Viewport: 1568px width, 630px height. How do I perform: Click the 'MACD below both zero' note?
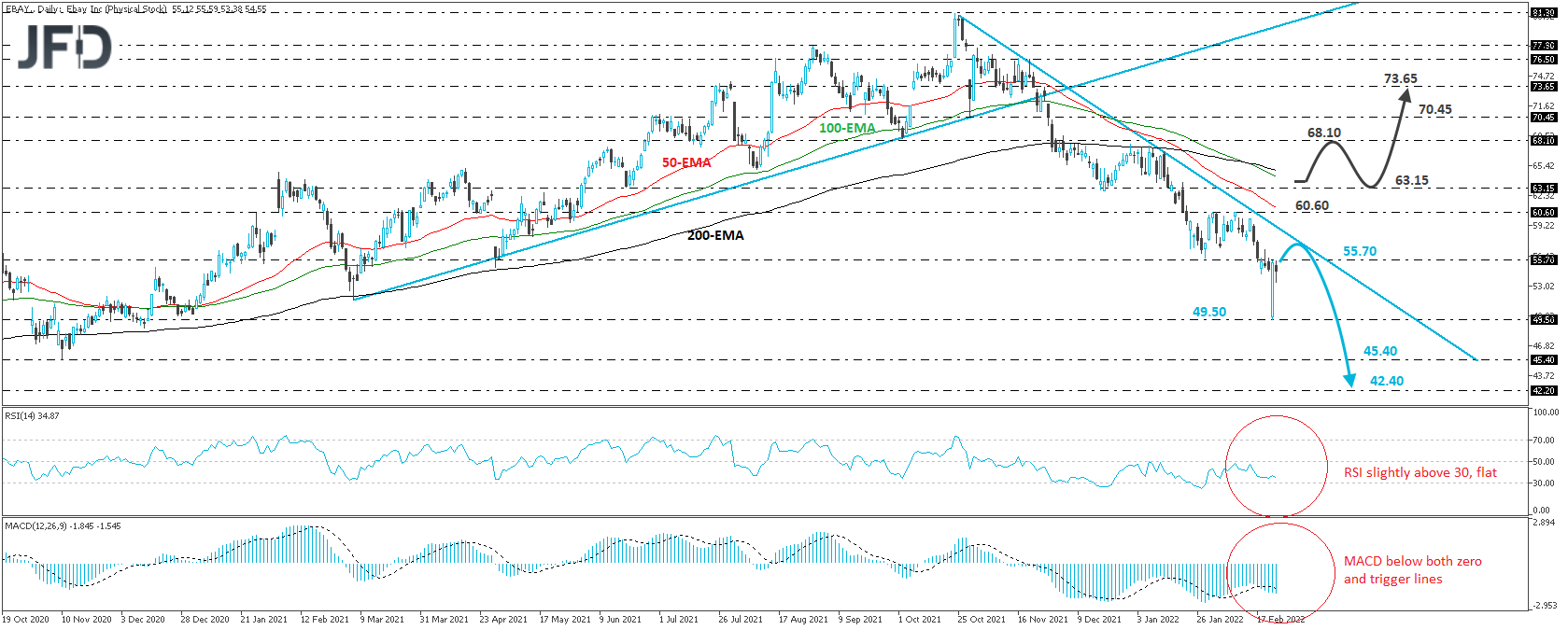coord(1412,561)
